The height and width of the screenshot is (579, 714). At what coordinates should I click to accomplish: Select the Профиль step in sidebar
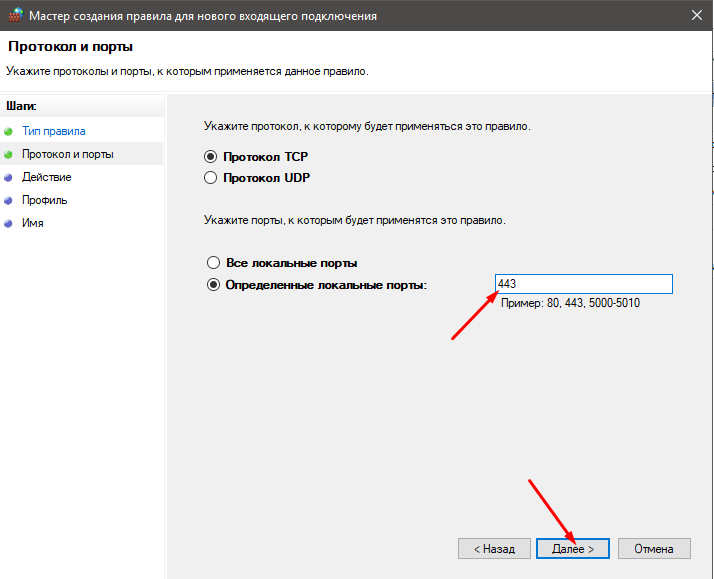point(45,200)
